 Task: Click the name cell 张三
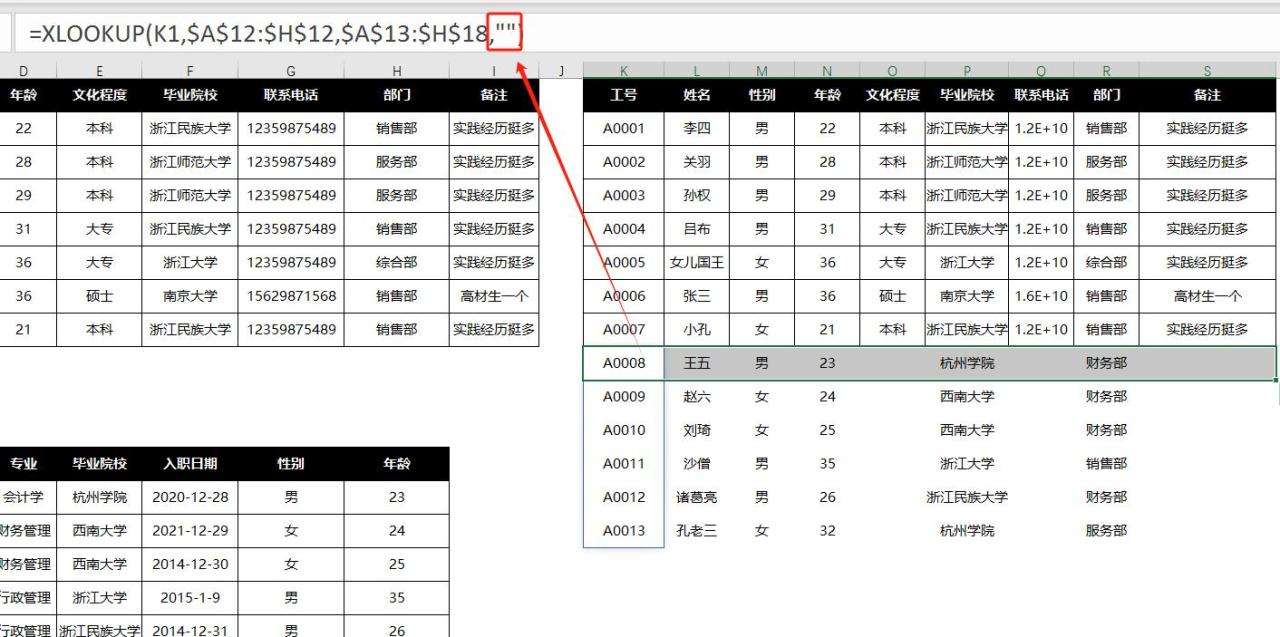tap(697, 296)
